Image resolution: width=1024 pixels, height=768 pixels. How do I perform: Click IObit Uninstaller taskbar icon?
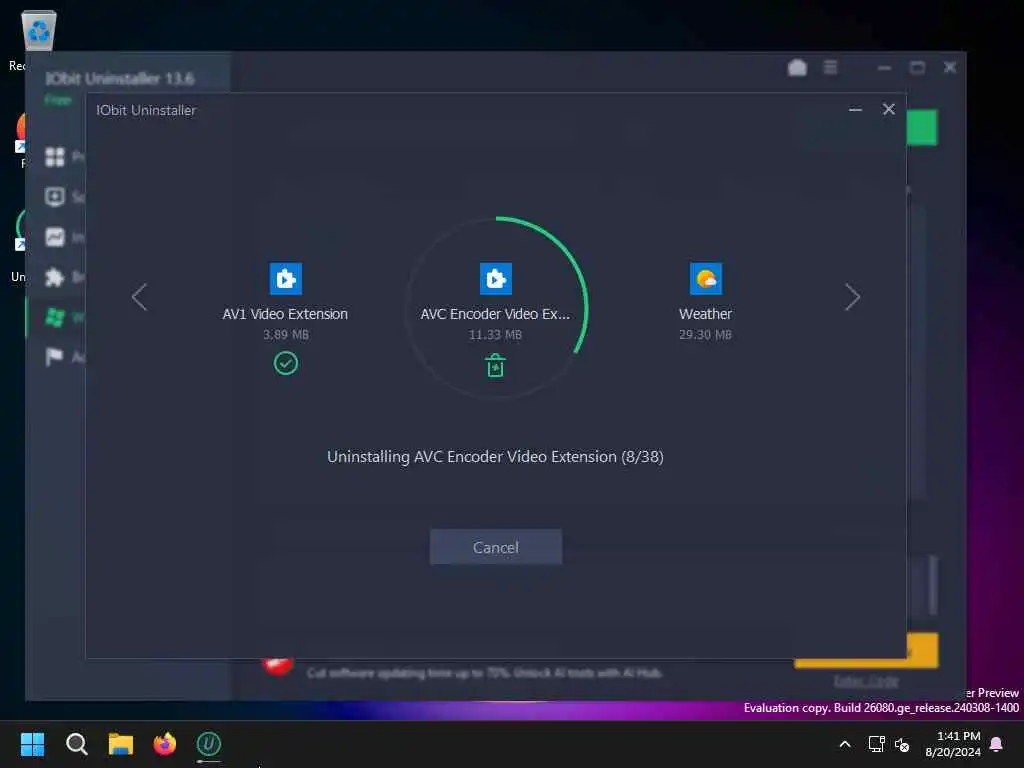[209, 744]
